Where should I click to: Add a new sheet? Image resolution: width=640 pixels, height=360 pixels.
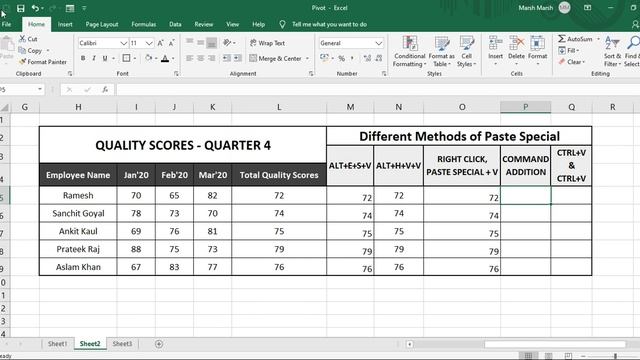159,344
